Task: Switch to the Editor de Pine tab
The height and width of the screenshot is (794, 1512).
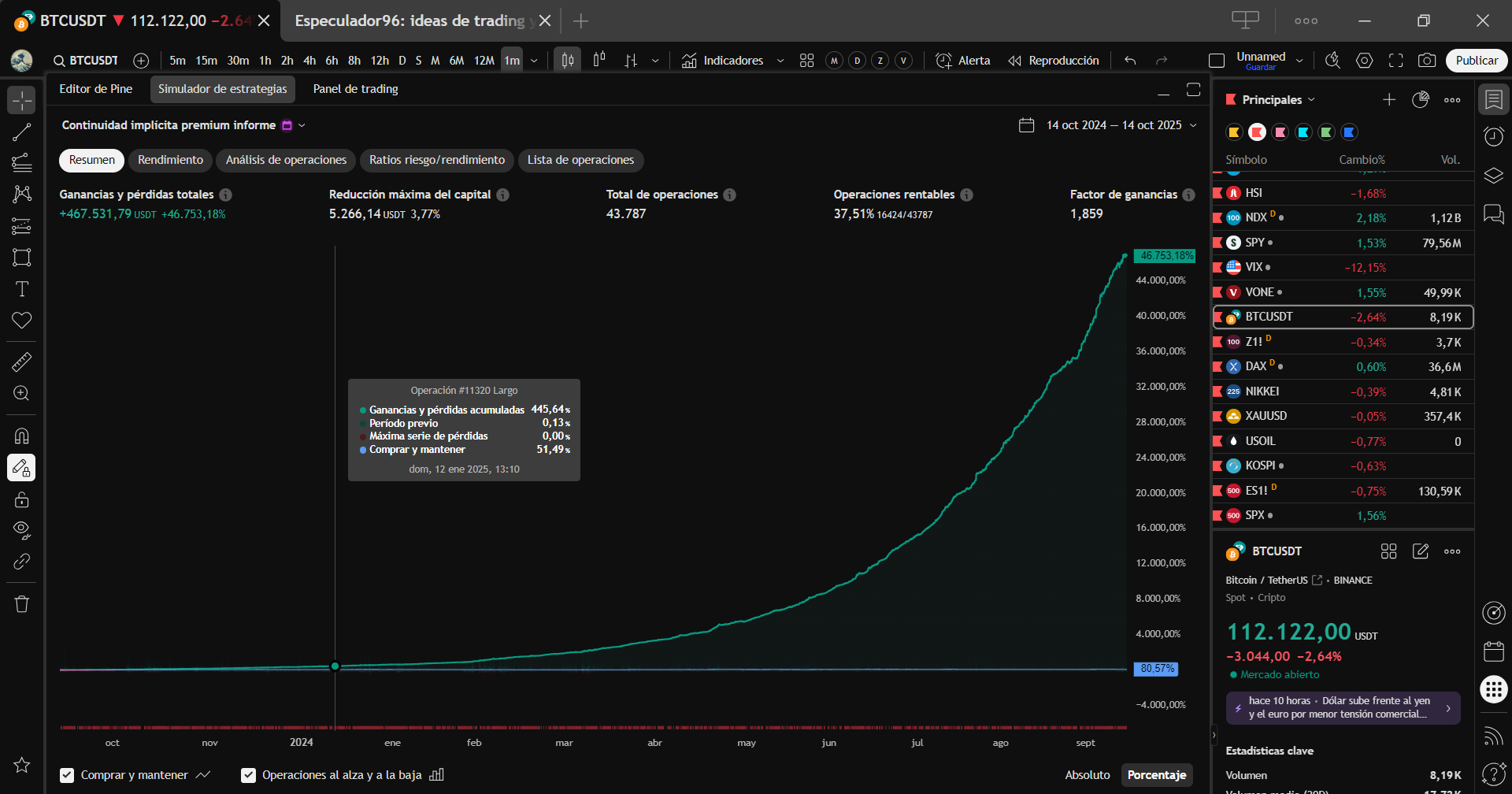Action: click(96, 89)
